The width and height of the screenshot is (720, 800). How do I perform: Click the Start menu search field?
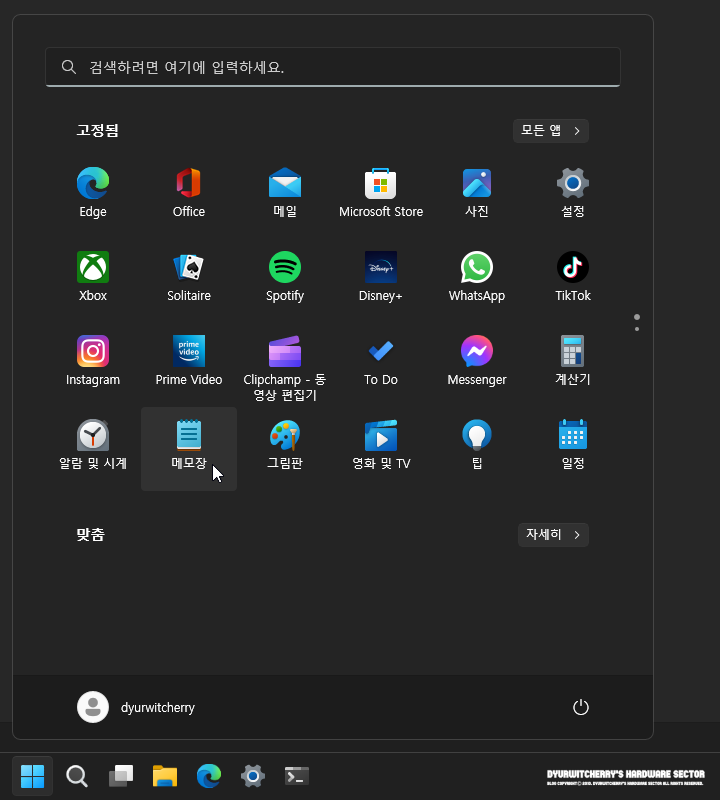click(x=333, y=67)
